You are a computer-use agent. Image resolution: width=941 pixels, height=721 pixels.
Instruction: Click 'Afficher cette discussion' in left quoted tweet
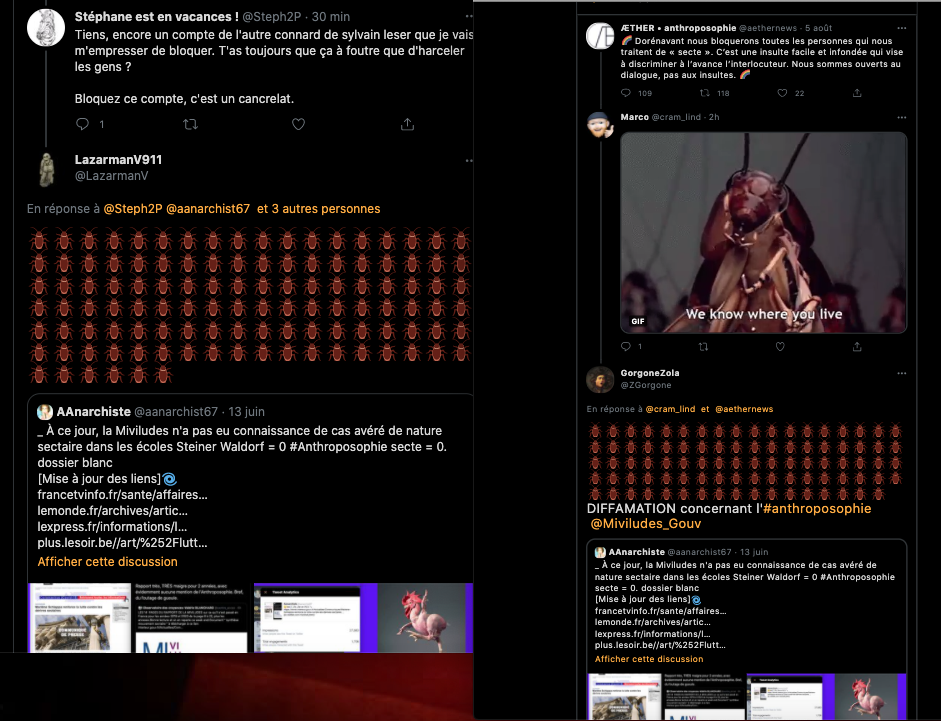107,562
